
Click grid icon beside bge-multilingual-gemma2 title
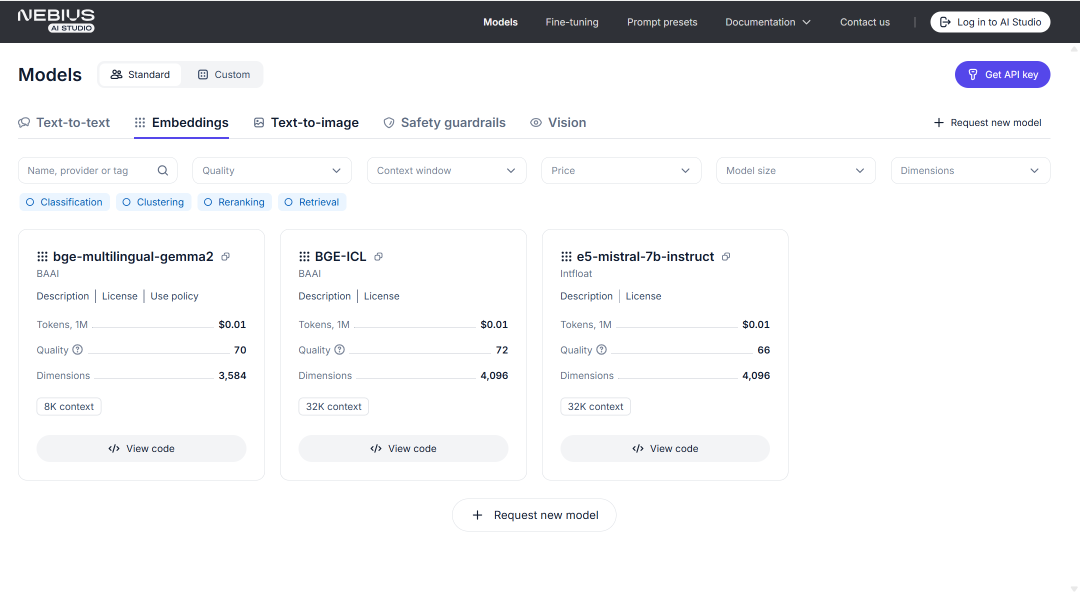pyautogui.click(x=42, y=256)
